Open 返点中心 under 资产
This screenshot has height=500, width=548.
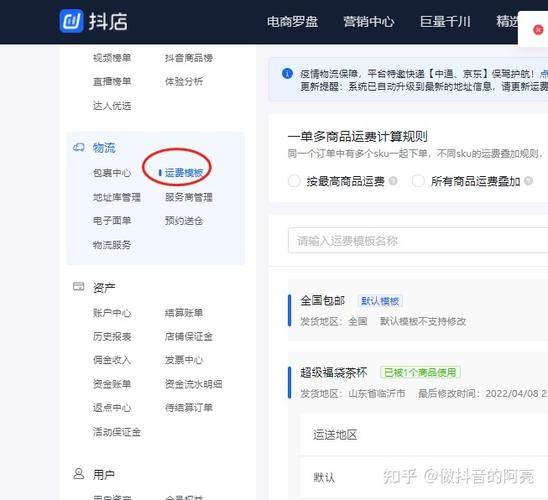(x=112, y=407)
